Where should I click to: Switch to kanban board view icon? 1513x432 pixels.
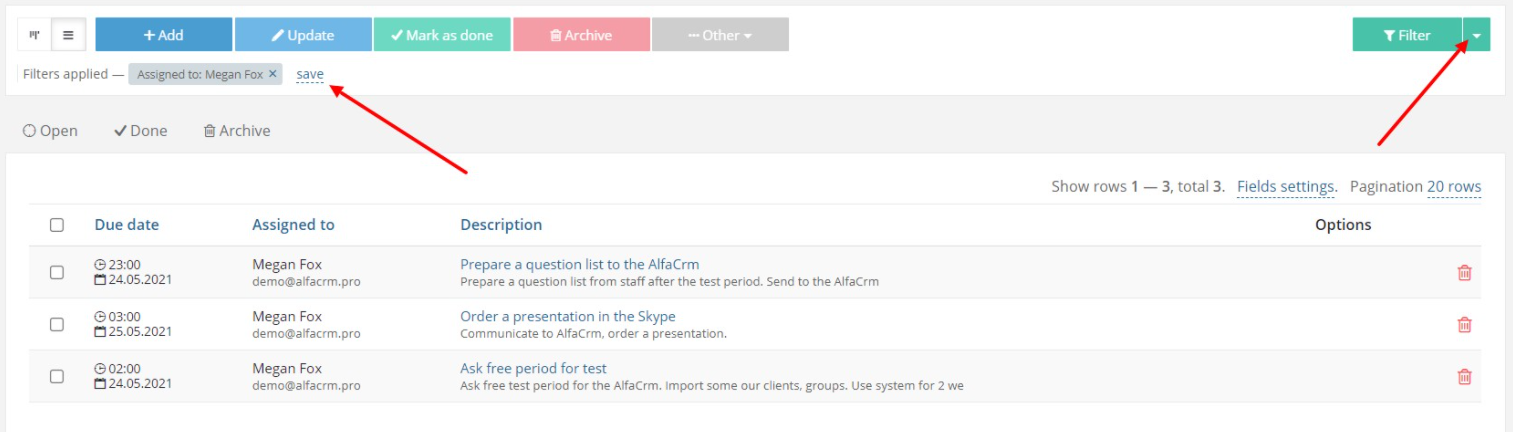(34, 35)
